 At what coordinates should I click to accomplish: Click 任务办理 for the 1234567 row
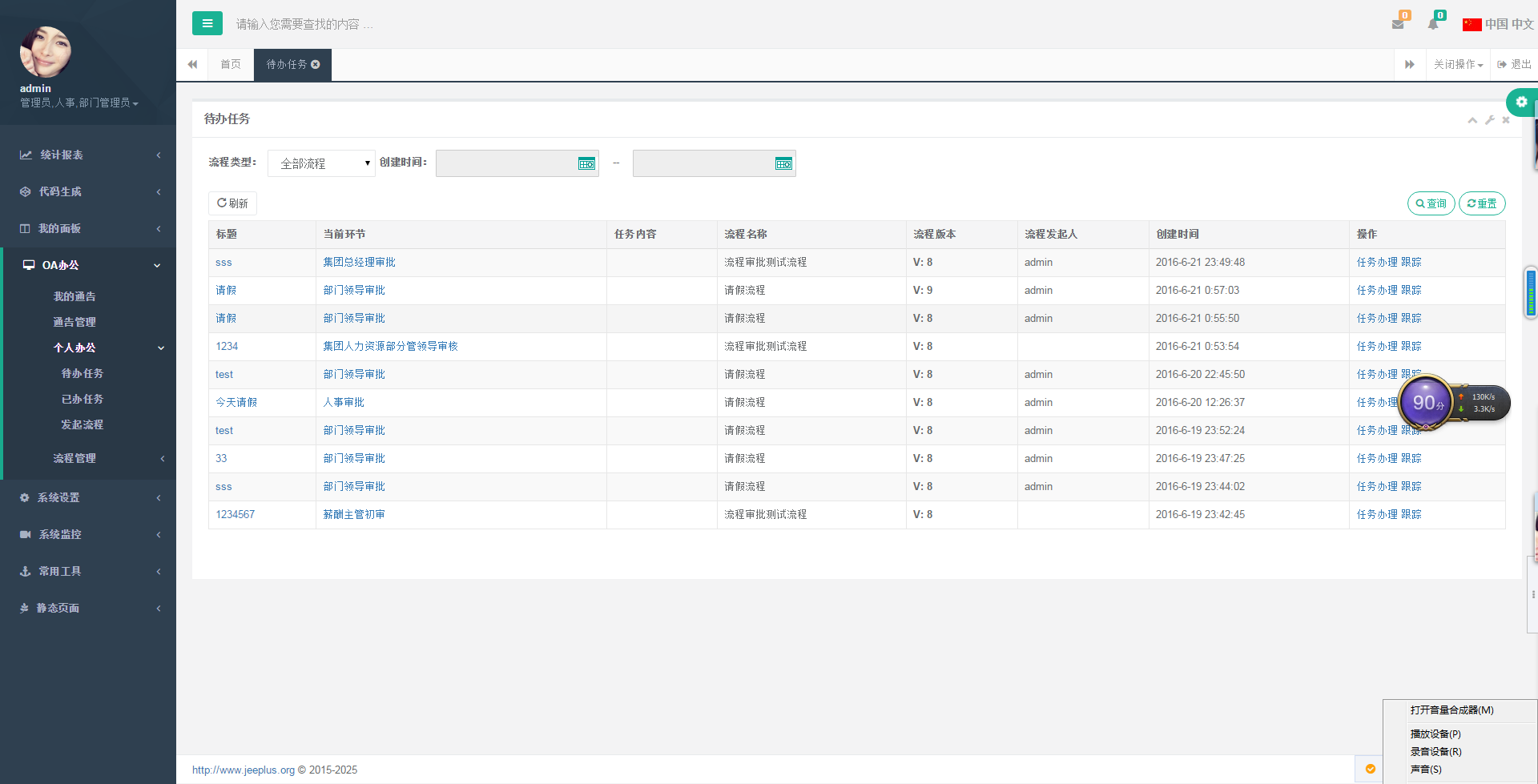(x=1377, y=514)
